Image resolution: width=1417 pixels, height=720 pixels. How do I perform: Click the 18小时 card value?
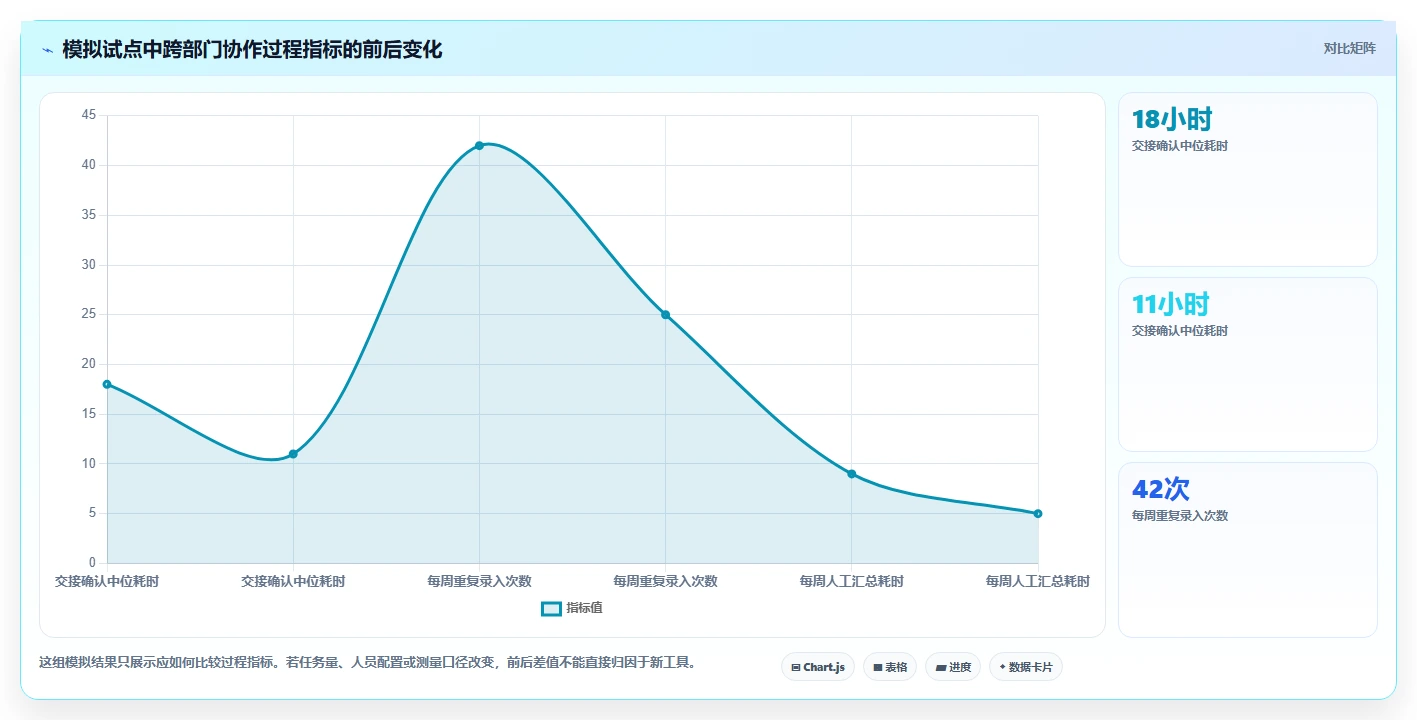tap(1172, 120)
